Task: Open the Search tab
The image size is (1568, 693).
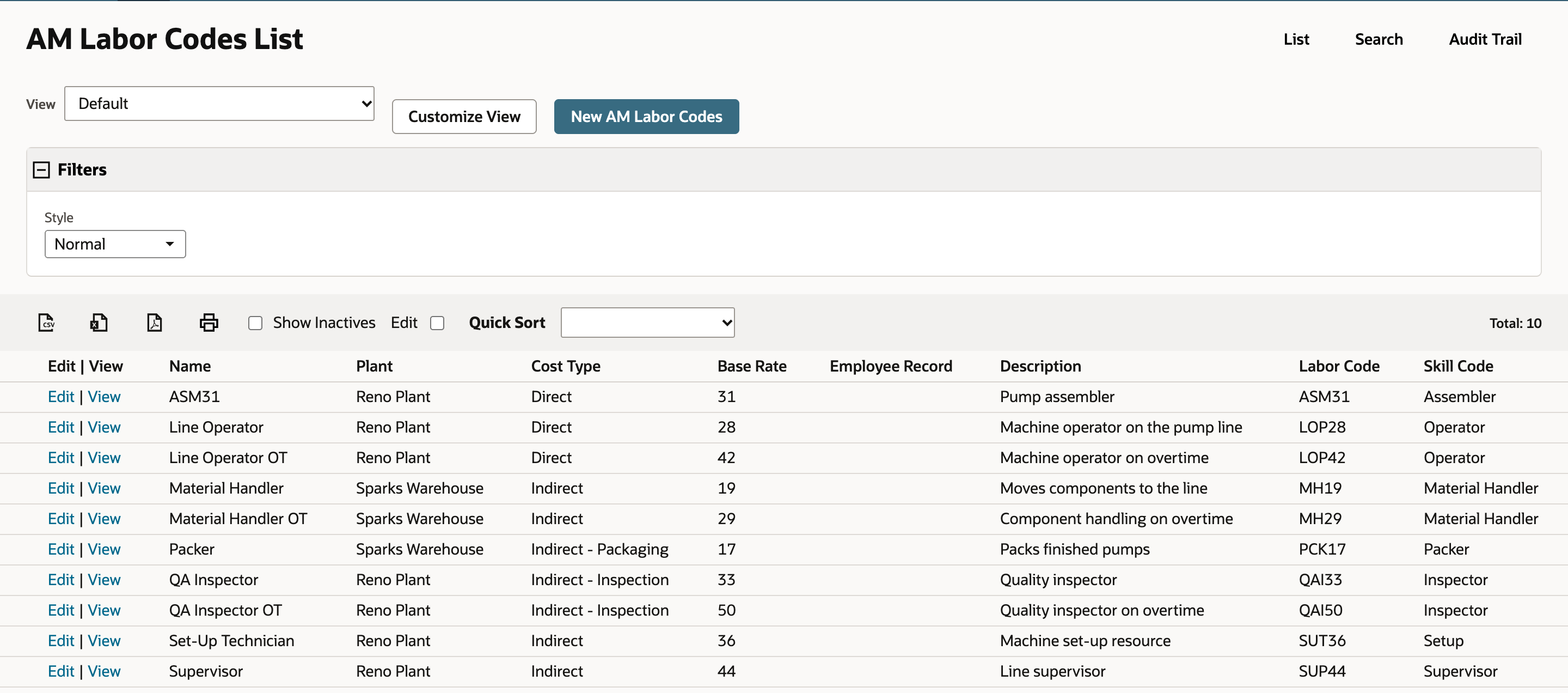Action: (x=1379, y=40)
